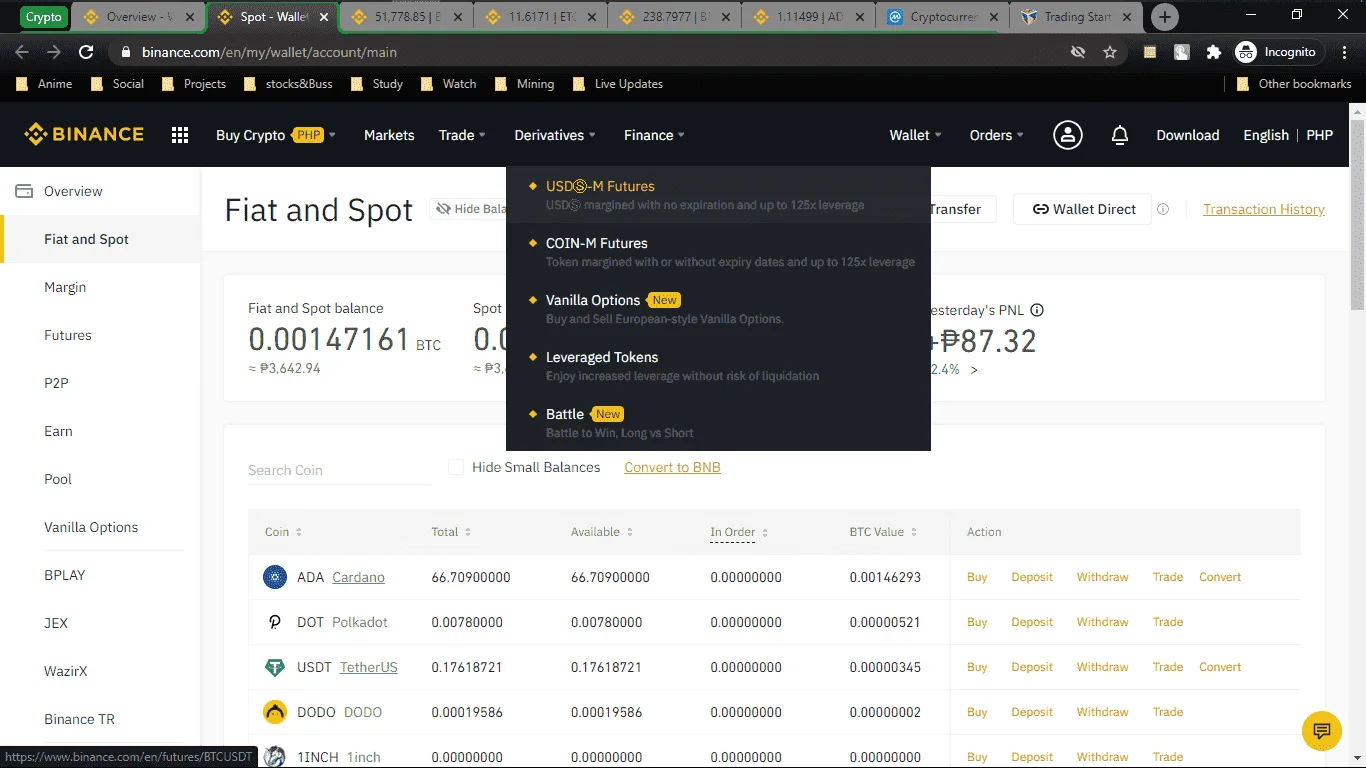Bookmark this page with the star icon
1366x768 pixels.
(x=1109, y=52)
